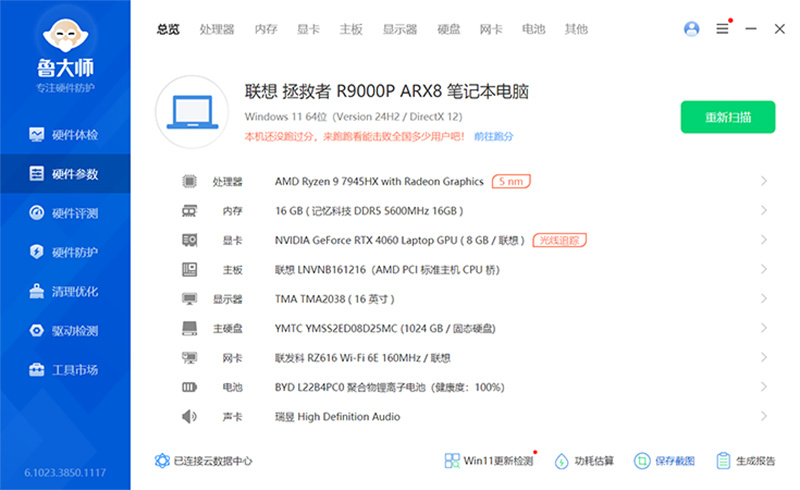Open the 清理优化 broom icon
This screenshot has height=490, width=800.
37,291
